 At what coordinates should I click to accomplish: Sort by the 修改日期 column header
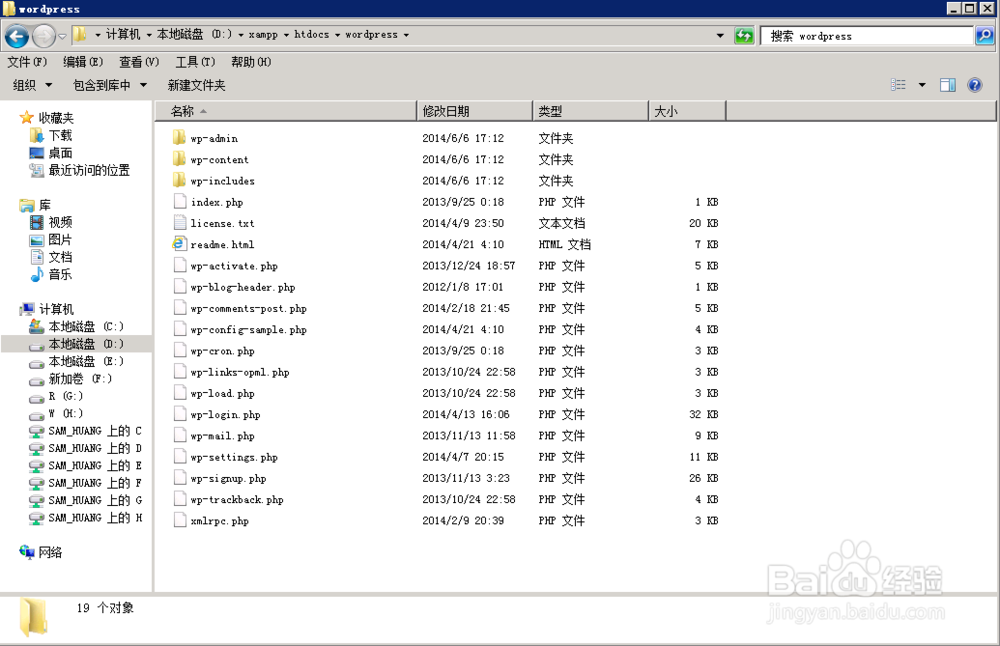tap(474, 111)
